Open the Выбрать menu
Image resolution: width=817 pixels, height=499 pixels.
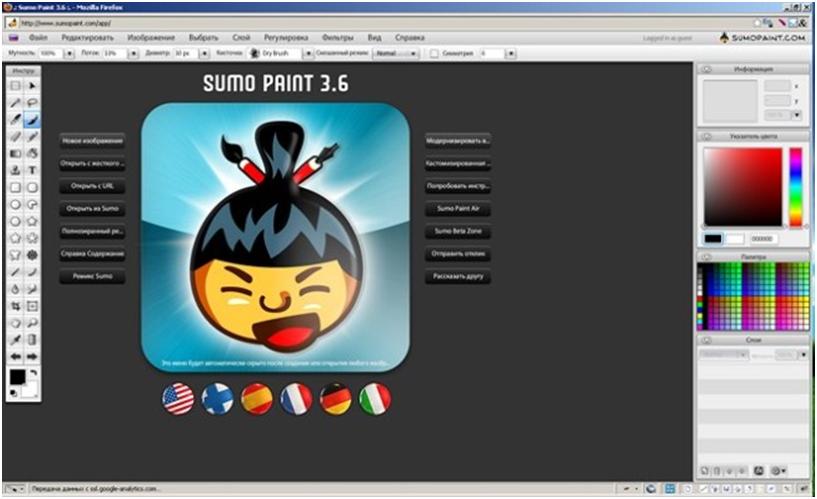tap(203, 38)
